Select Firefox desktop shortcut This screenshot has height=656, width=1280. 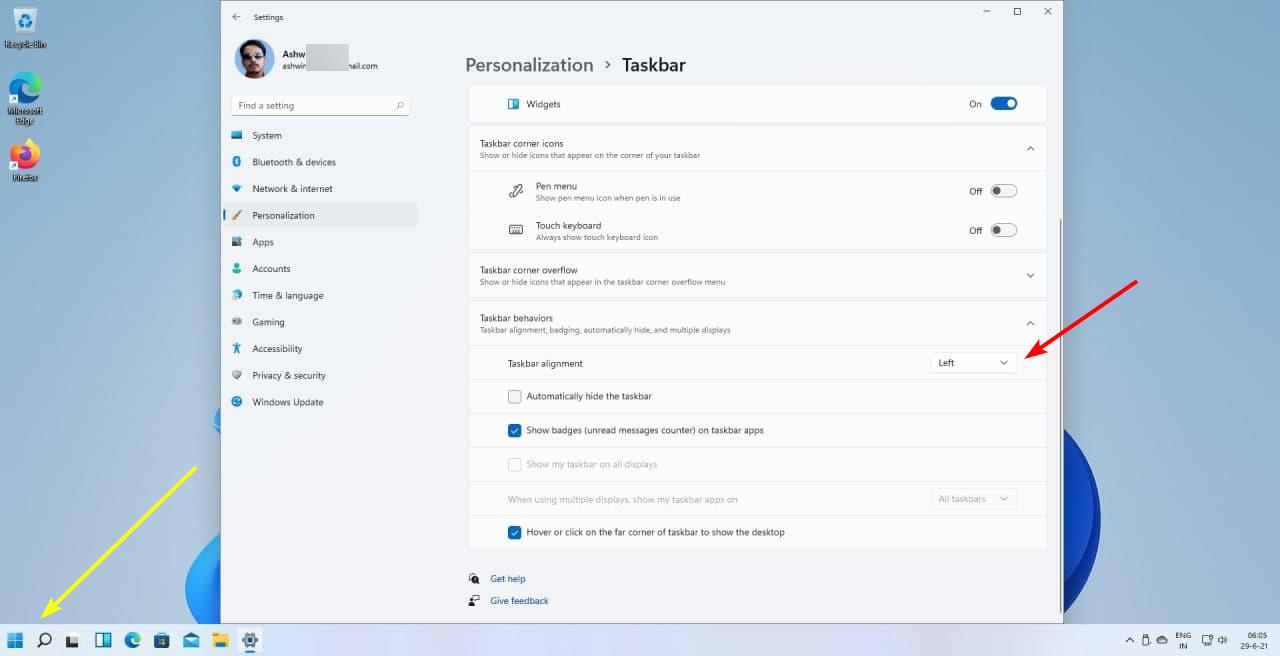[x=25, y=160]
